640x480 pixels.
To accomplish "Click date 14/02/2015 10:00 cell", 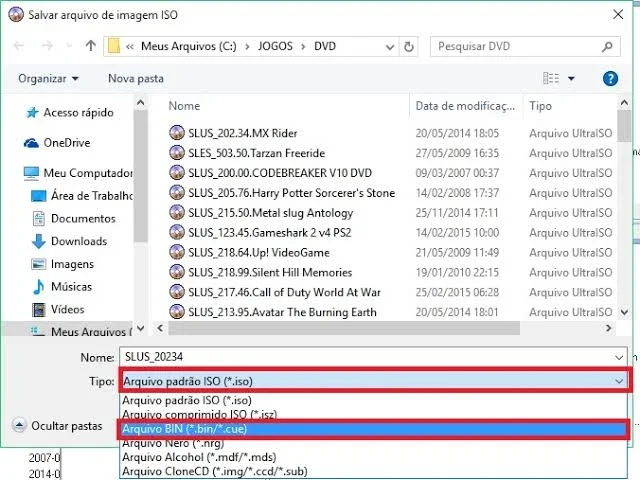I will pos(457,233).
